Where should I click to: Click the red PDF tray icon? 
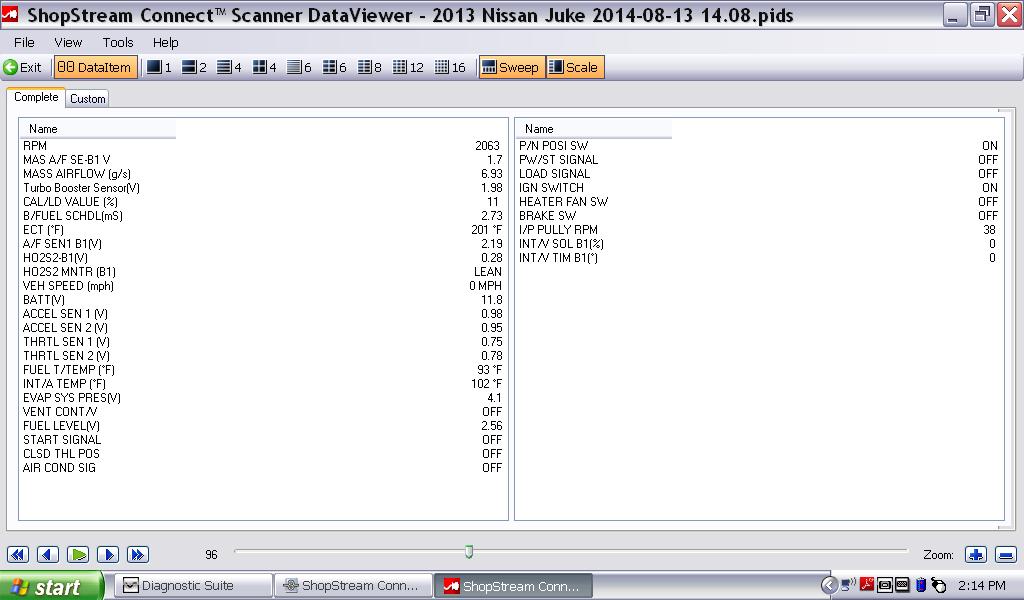tap(867, 584)
